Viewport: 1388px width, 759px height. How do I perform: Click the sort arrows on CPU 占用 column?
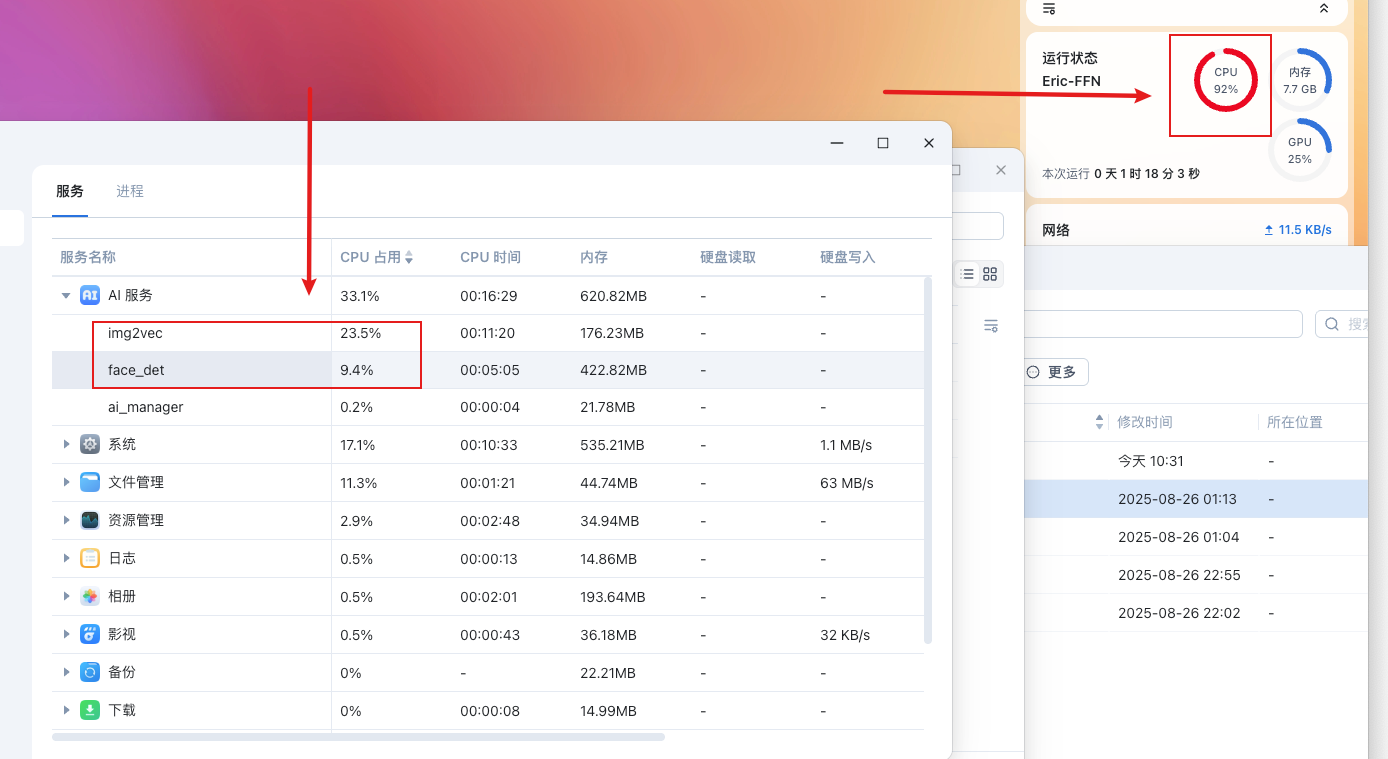coord(409,258)
